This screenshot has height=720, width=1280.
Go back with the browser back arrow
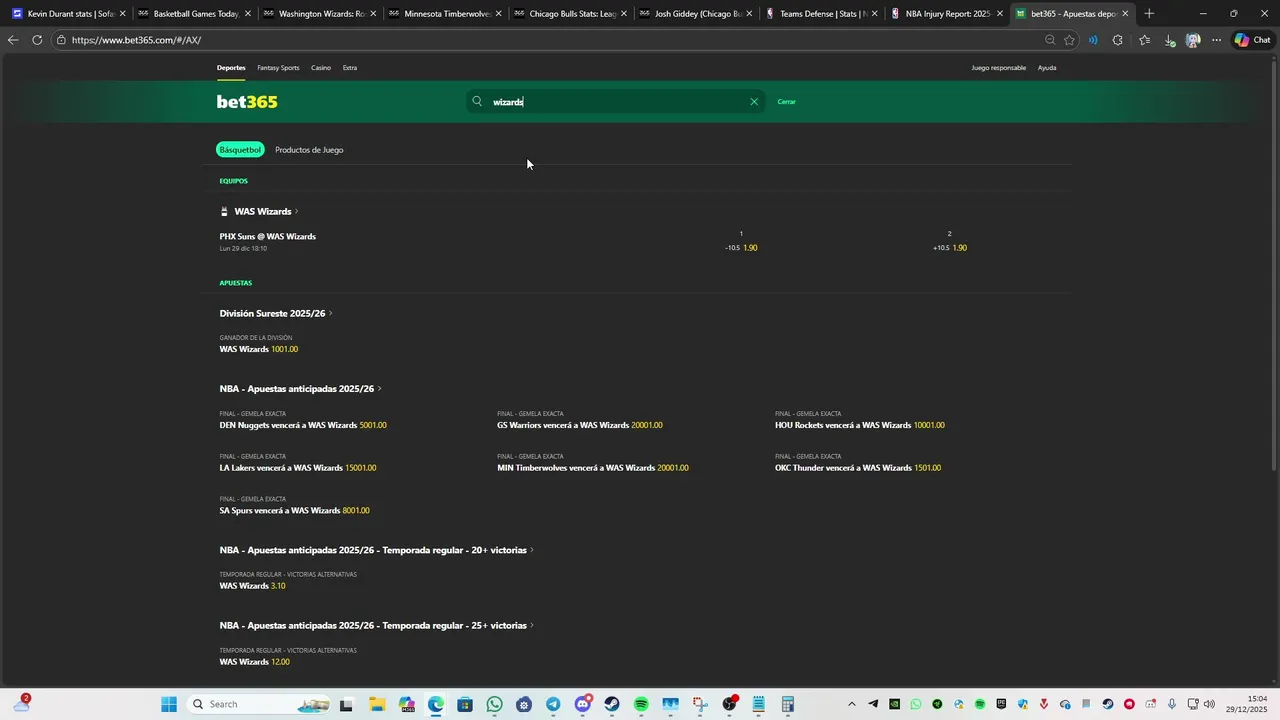coord(12,40)
